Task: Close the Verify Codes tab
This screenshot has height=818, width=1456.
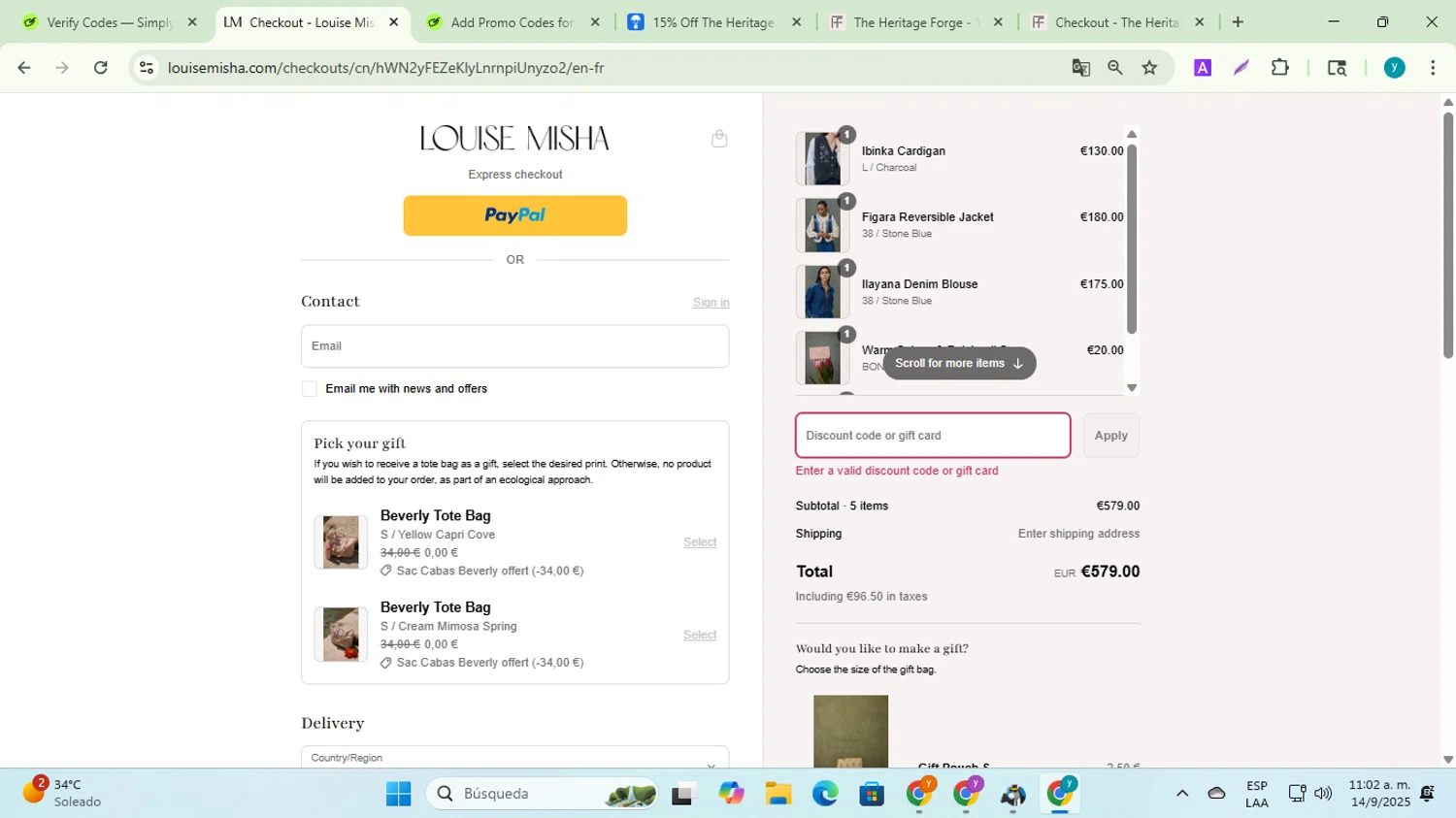Action: tap(192, 22)
